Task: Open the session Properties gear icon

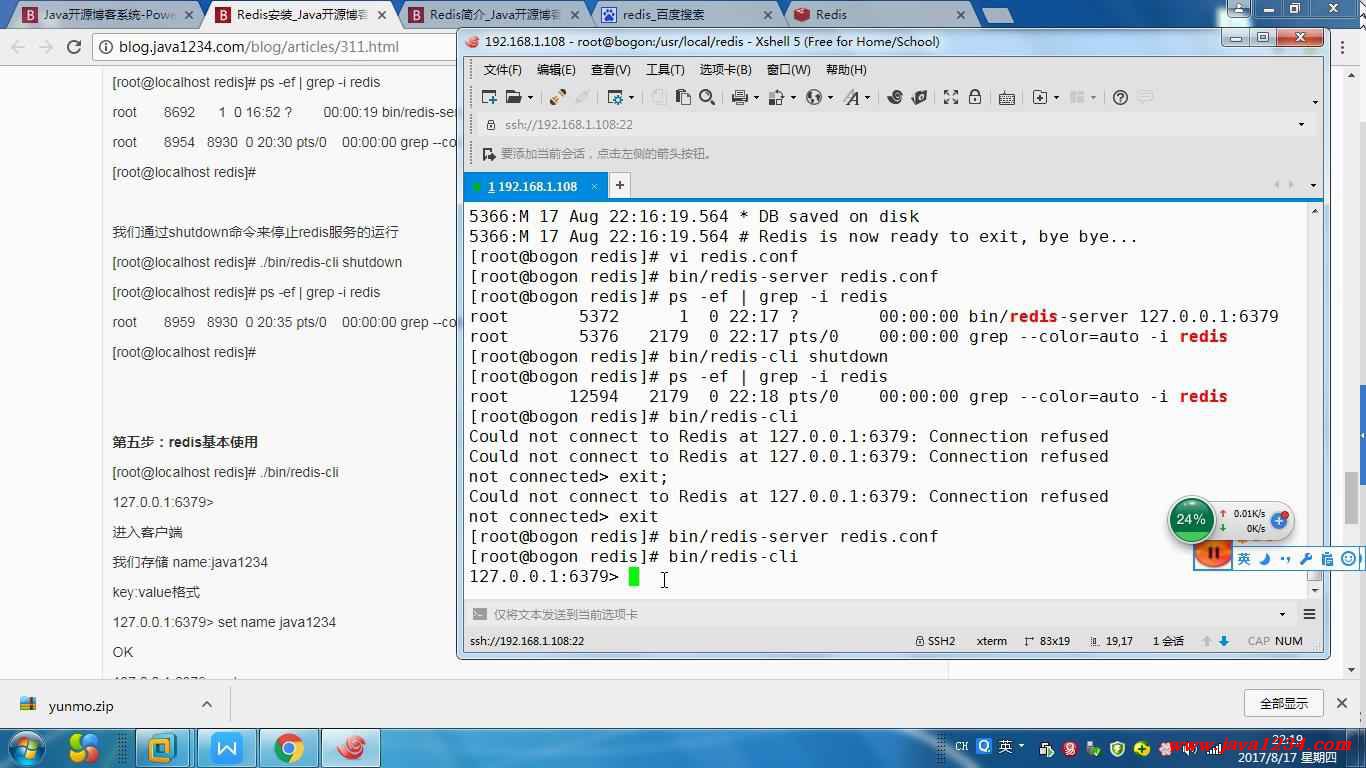Action: [x=614, y=97]
